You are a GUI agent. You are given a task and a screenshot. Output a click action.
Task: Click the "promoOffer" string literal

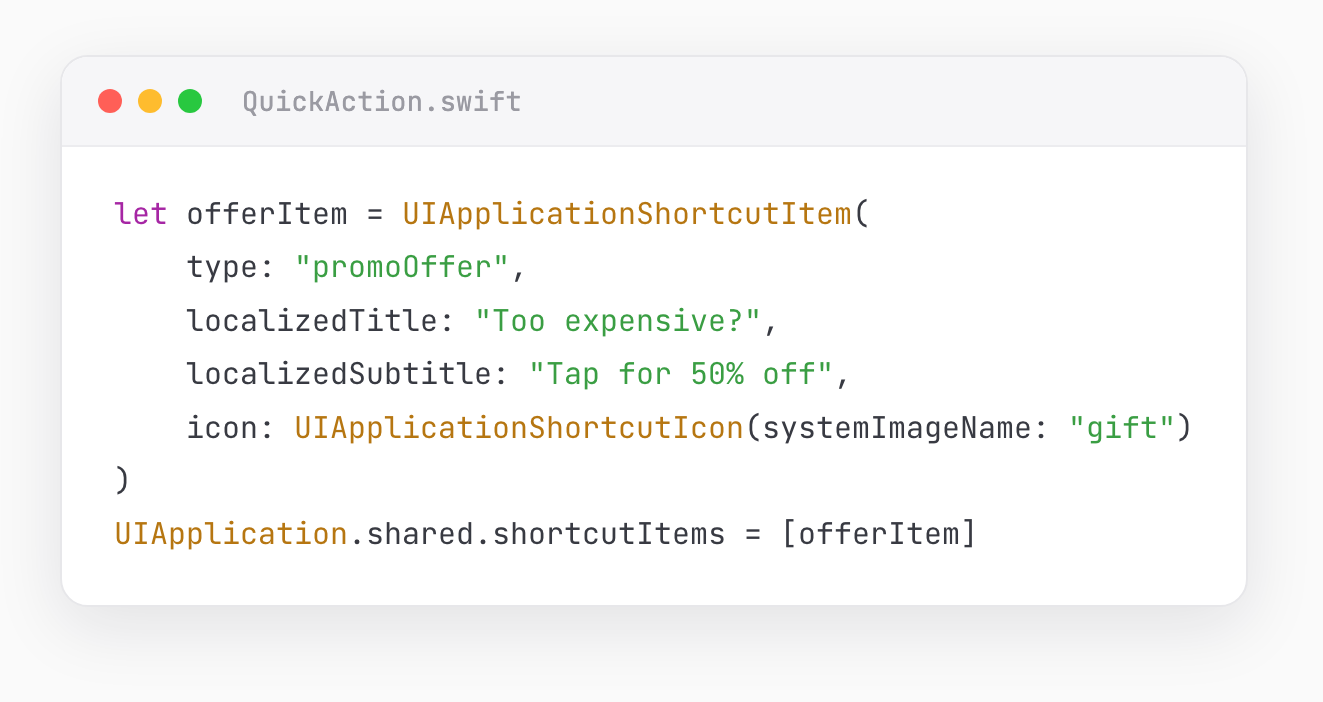coord(402,268)
